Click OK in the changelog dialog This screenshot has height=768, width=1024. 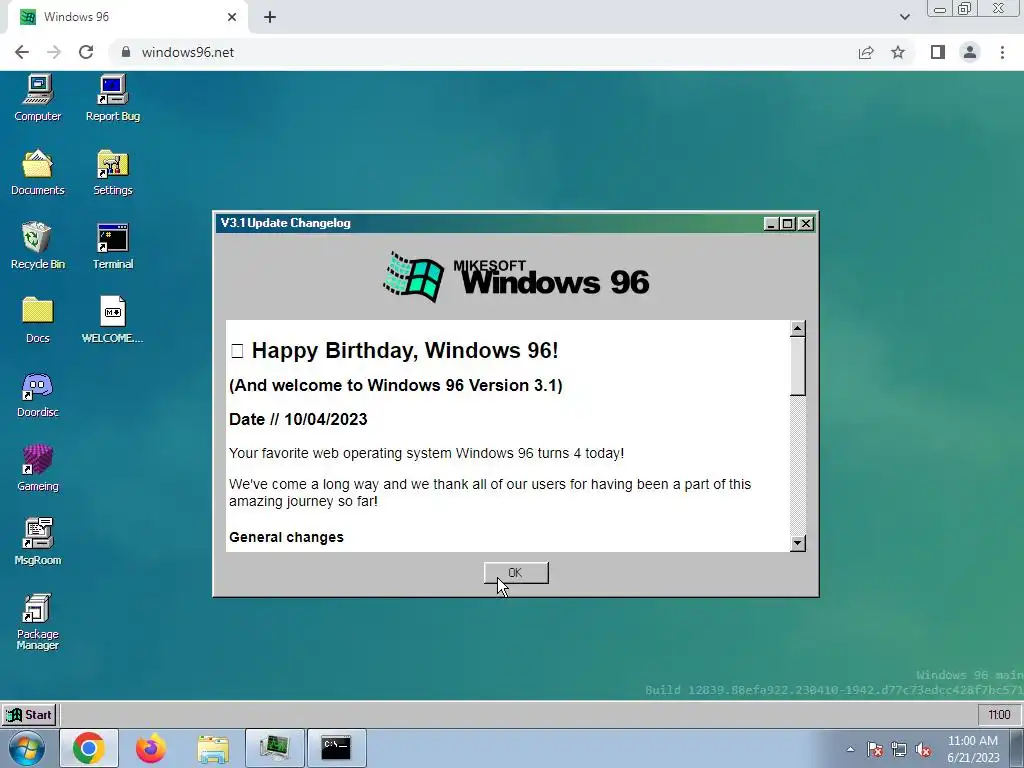[516, 573]
